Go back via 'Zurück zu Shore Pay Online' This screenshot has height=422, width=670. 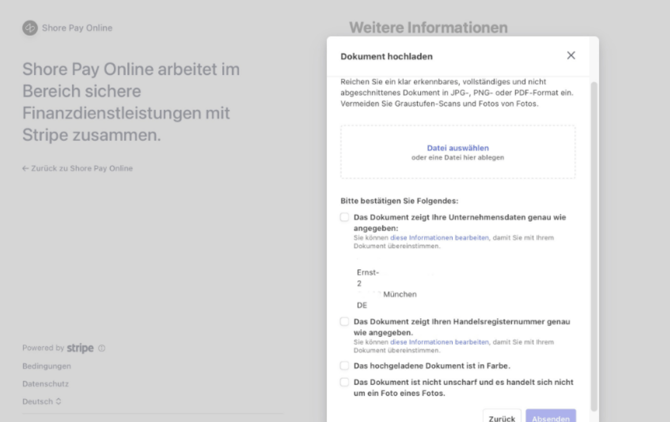click(x=77, y=168)
